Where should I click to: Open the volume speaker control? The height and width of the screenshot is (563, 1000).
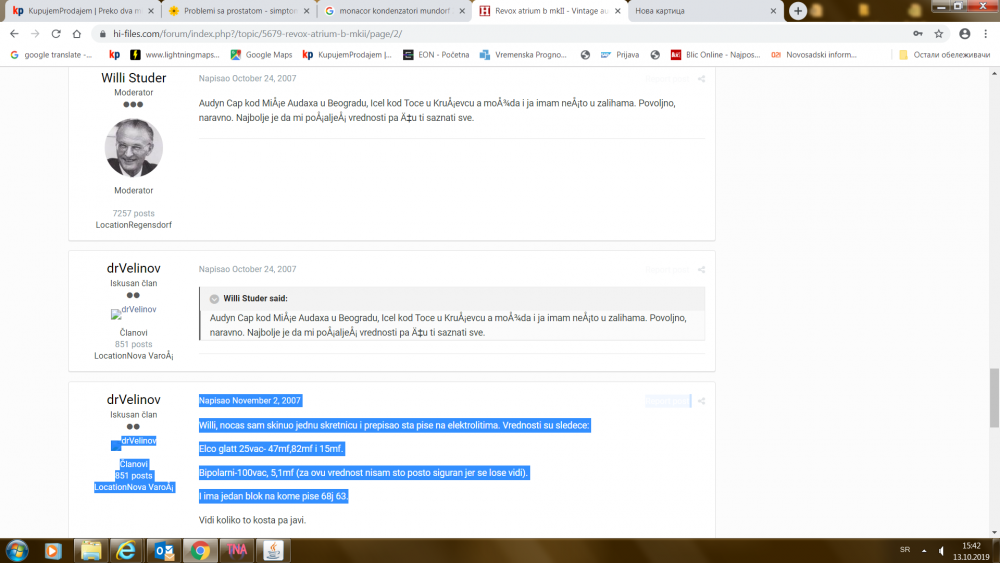(942, 550)
